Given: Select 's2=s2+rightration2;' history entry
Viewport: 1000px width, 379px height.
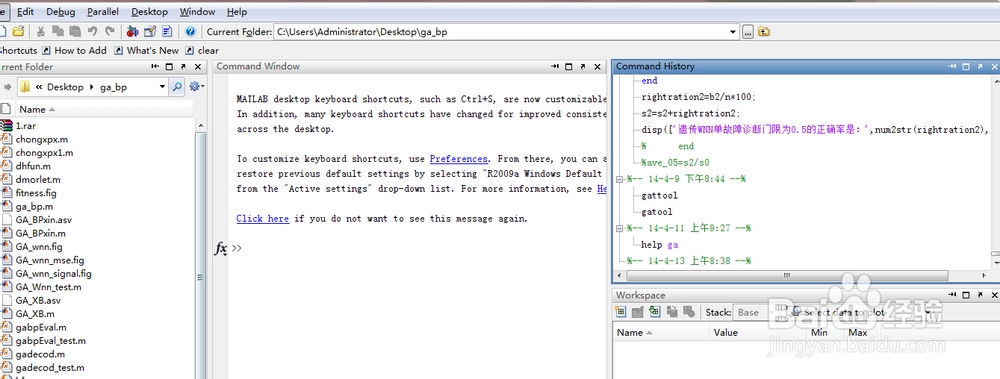Looking at the screenshot, I should 691,114.
